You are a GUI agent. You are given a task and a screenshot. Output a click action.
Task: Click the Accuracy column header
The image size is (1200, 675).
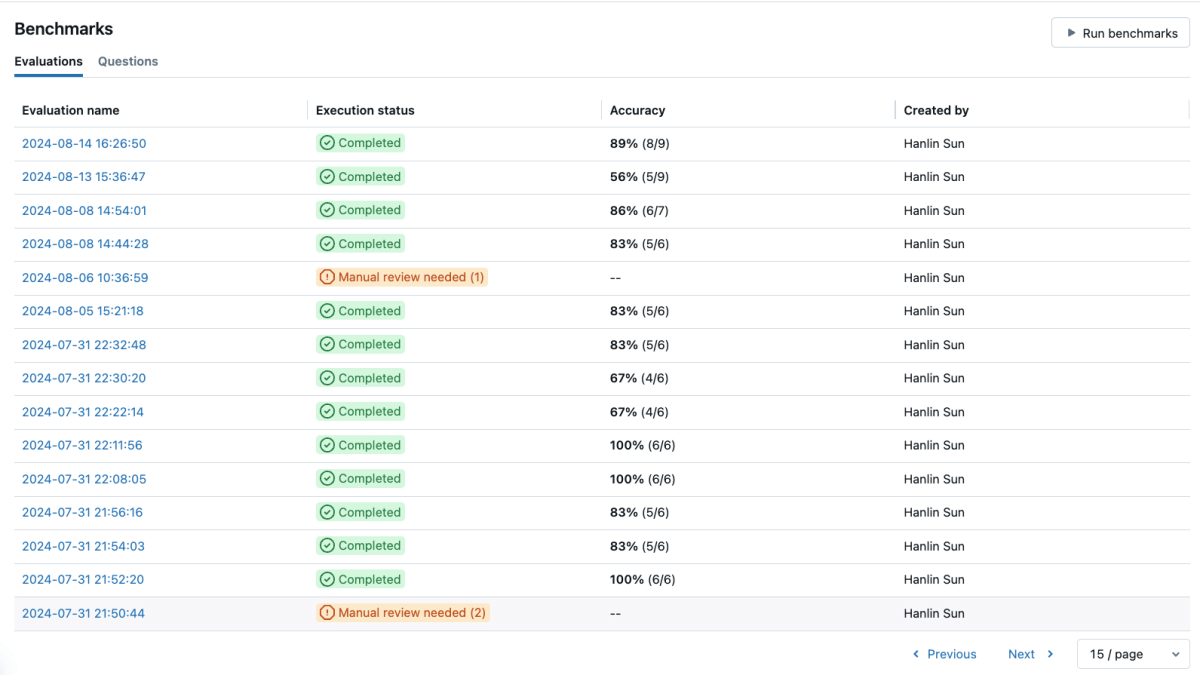pyautogui.click(x=637, y=110)
